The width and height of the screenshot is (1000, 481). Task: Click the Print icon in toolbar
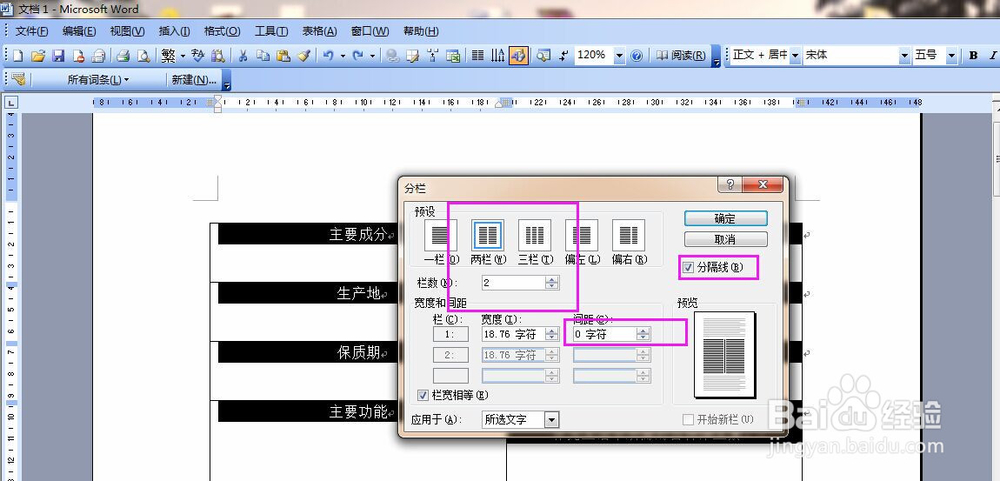point(123,56)
